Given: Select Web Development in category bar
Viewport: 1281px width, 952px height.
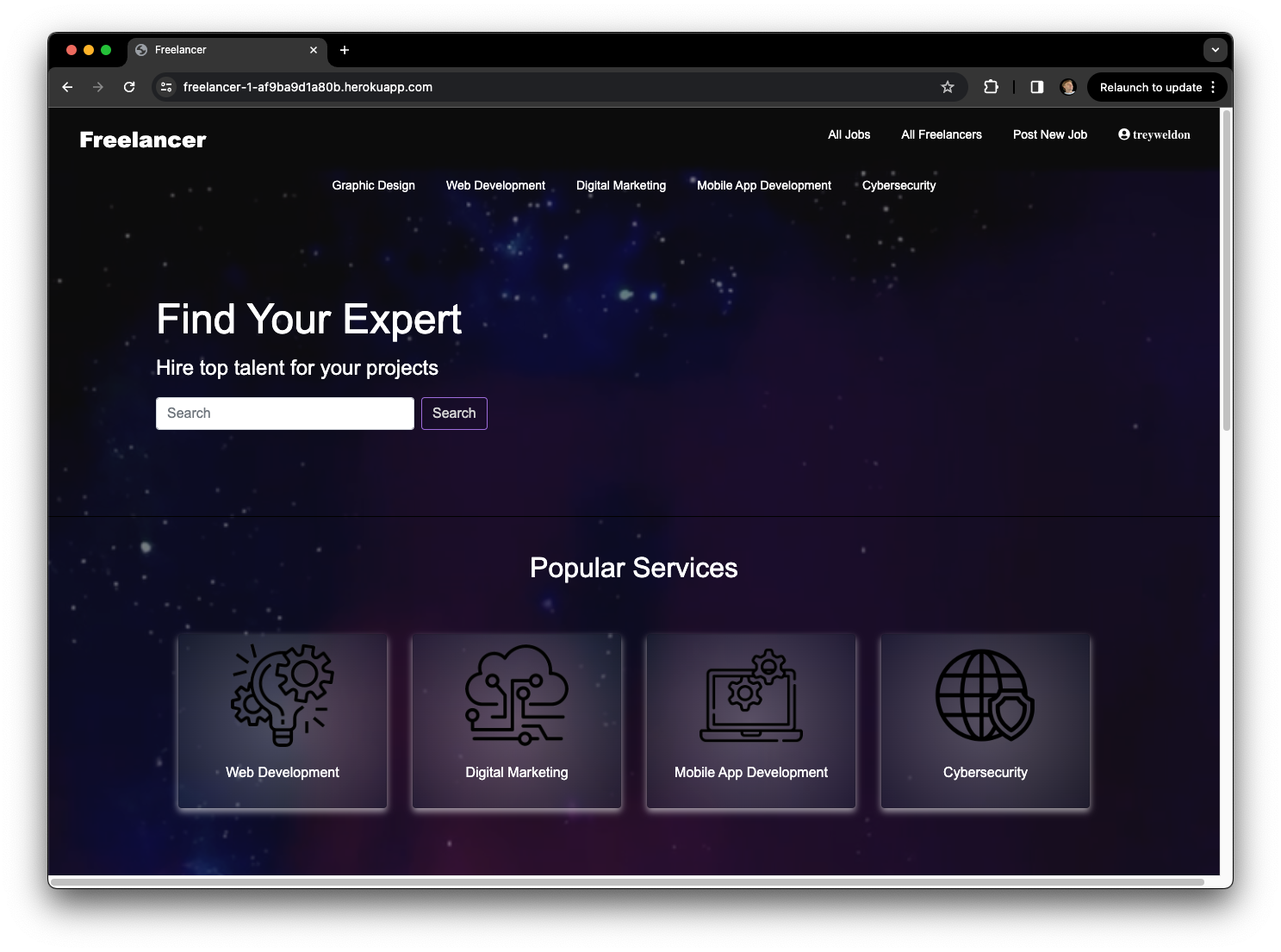Looking at the screenshot, I should [495, 185].
